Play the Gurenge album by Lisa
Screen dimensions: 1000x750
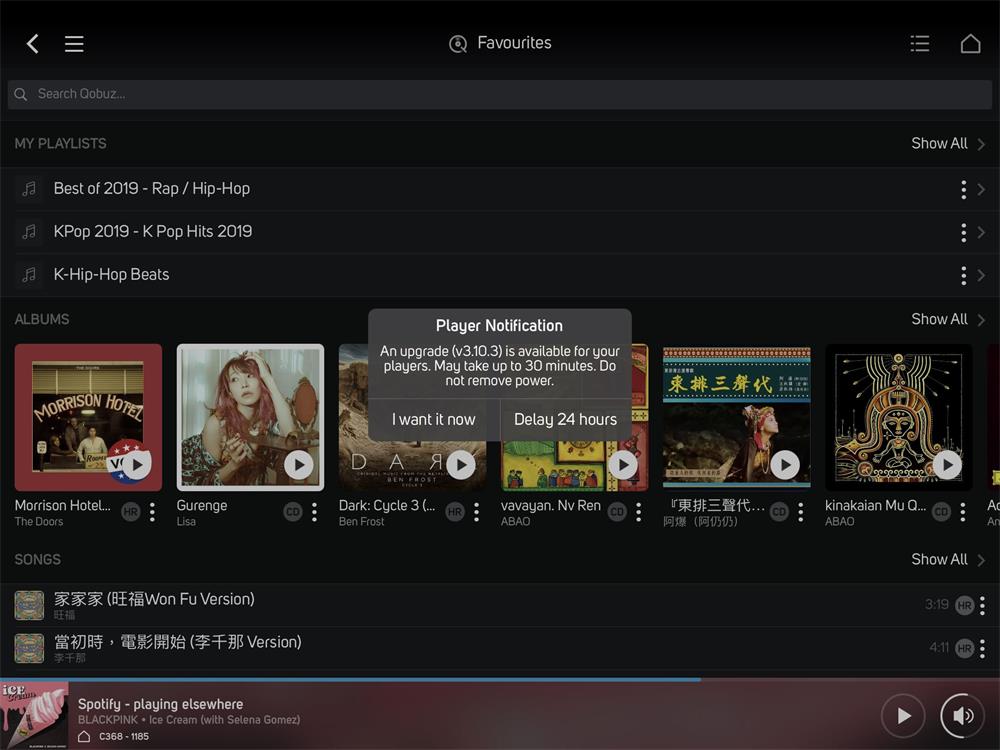(298, 465)
